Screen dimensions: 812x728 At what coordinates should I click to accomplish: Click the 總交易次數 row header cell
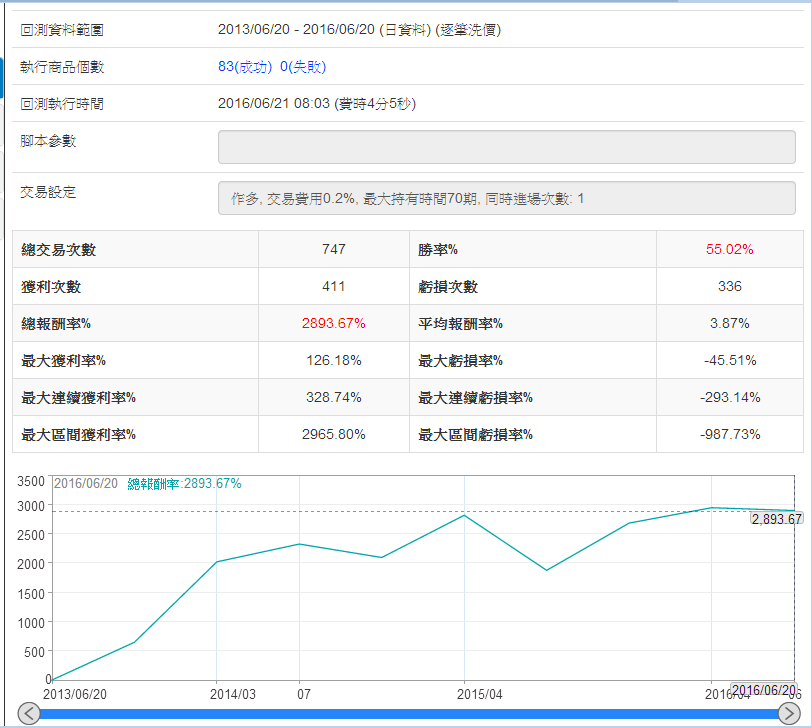[135, 249]
